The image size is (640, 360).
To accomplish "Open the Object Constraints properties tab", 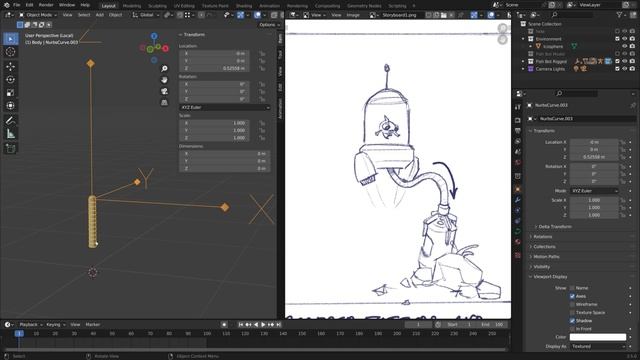I will coord(518,221).
